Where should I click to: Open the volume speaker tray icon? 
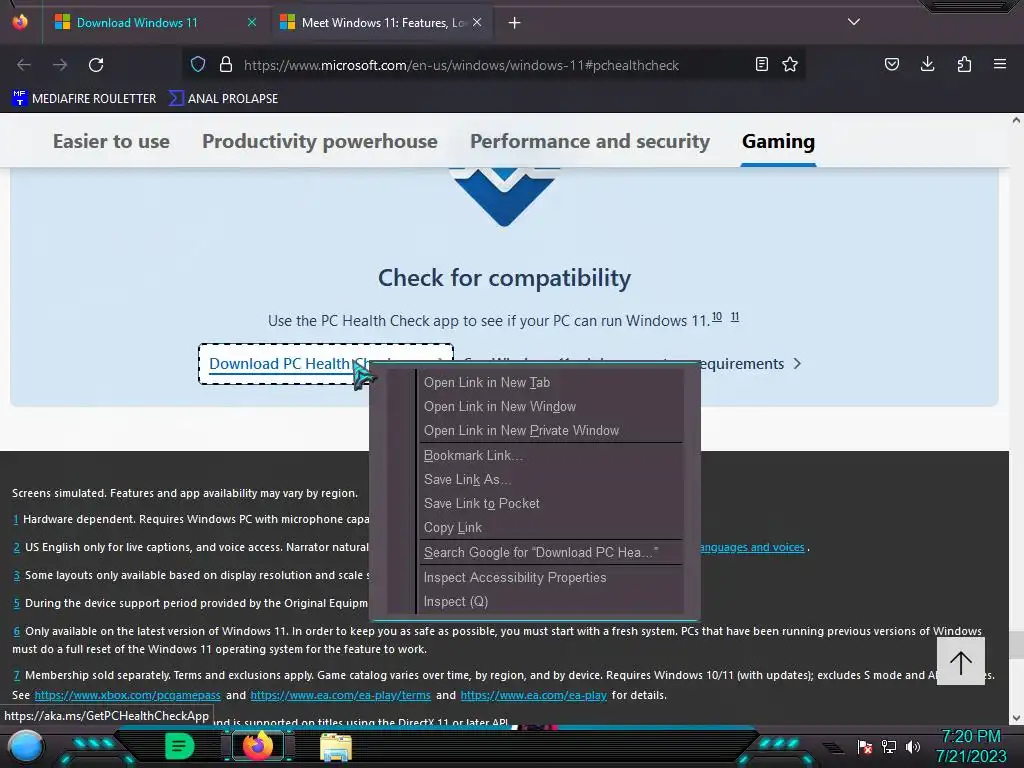[913, 746]
